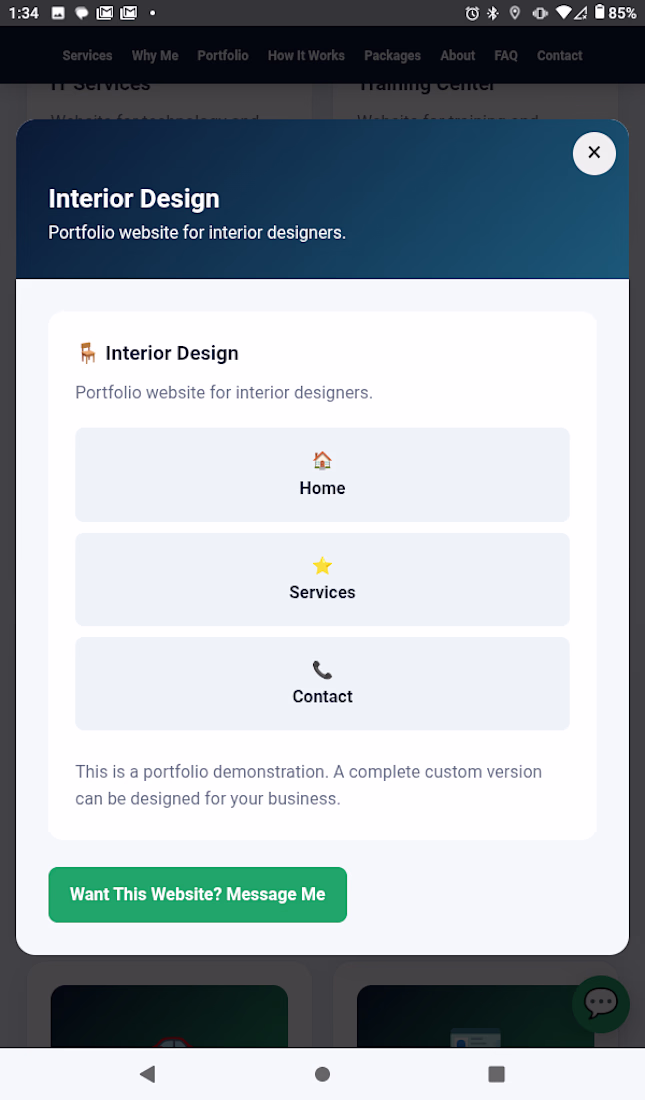The height and width of the screenshot is (1100, 645).
Task: Tap the chair icon beside Interior Design
Action: pos(87,353)
